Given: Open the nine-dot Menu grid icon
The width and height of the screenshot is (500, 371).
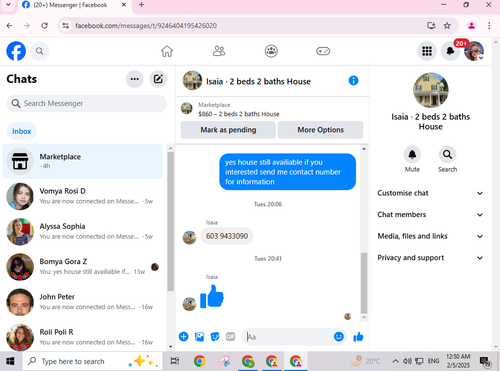Looking at the screenshot, I should [x=427, y=51].
